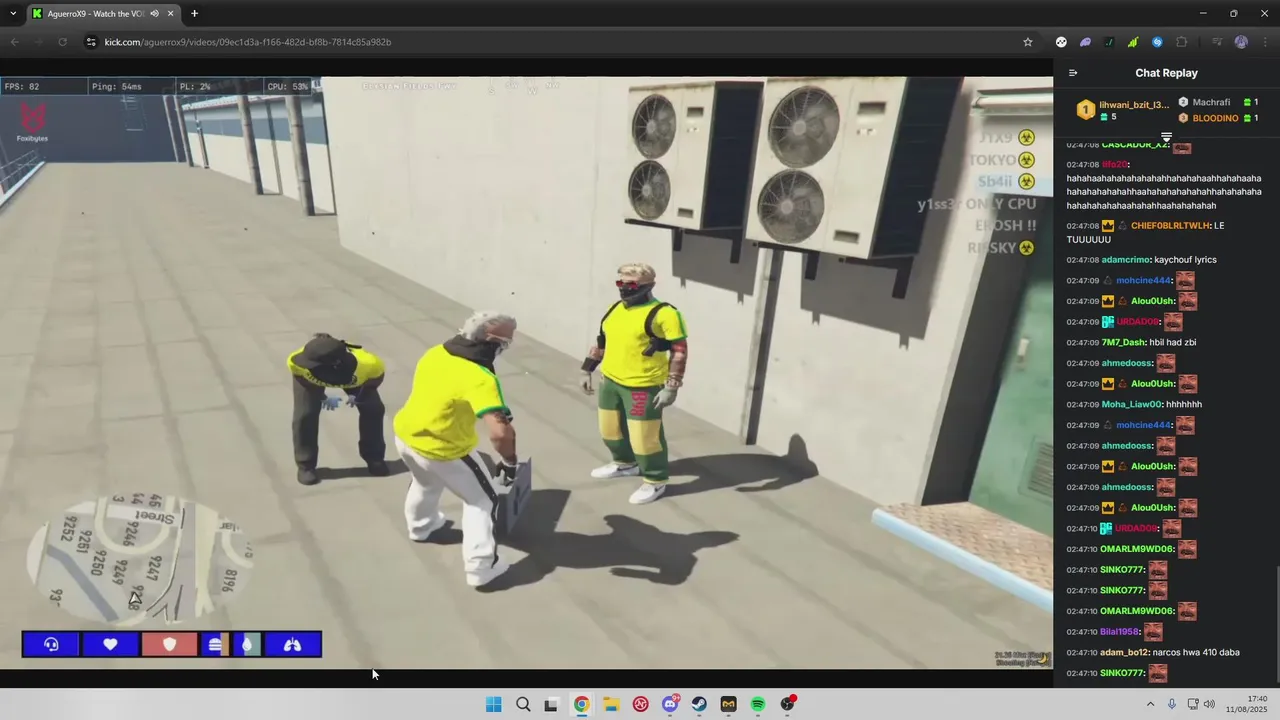Click the Chat Replay heading
The width and height of the screenshot is (1280, 720).
tap(1166, 73)
